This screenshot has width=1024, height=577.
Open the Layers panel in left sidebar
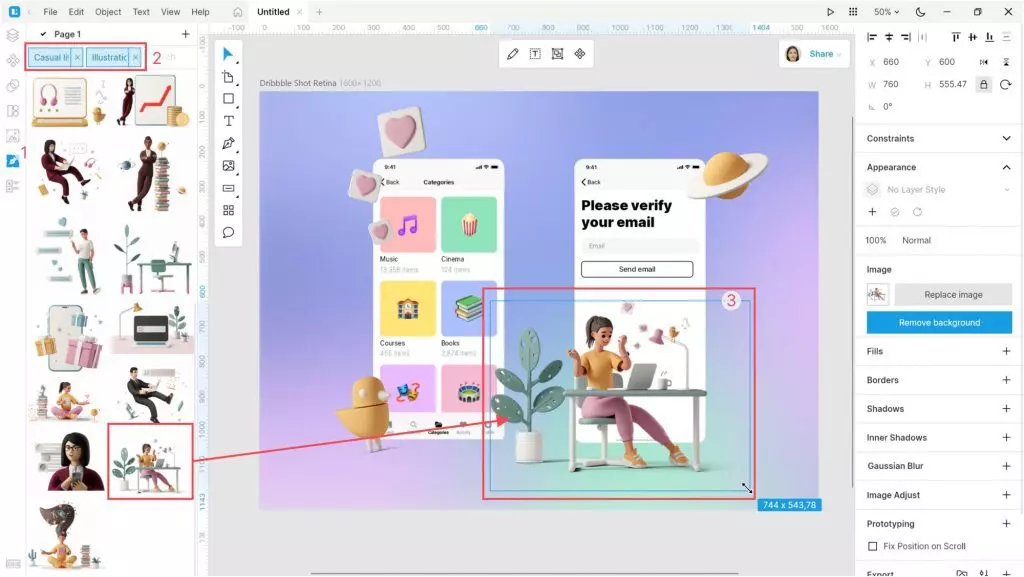click(12, 35)
